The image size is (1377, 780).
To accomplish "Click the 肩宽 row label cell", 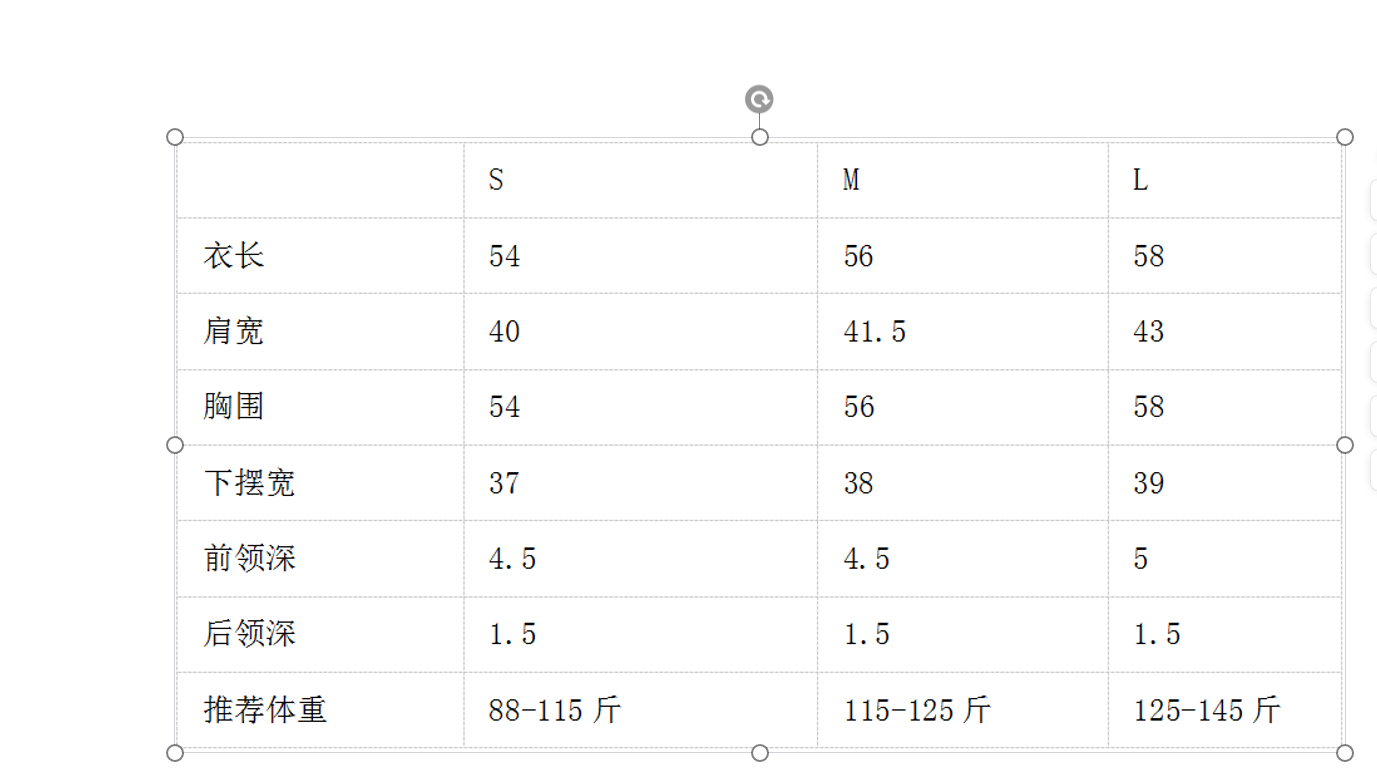I will [x=320, y=331].
